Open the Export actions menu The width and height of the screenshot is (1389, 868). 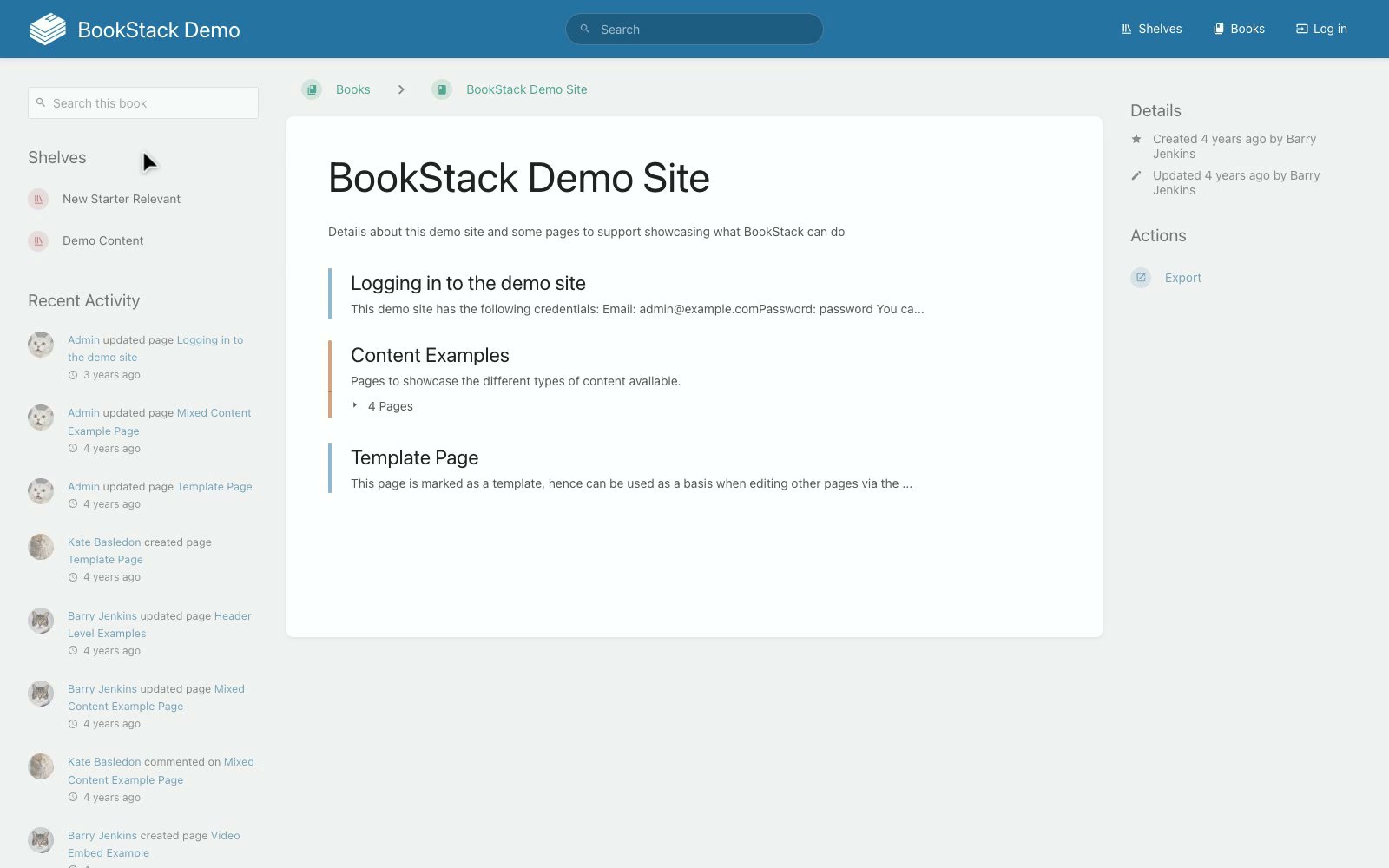(1182, 278)
